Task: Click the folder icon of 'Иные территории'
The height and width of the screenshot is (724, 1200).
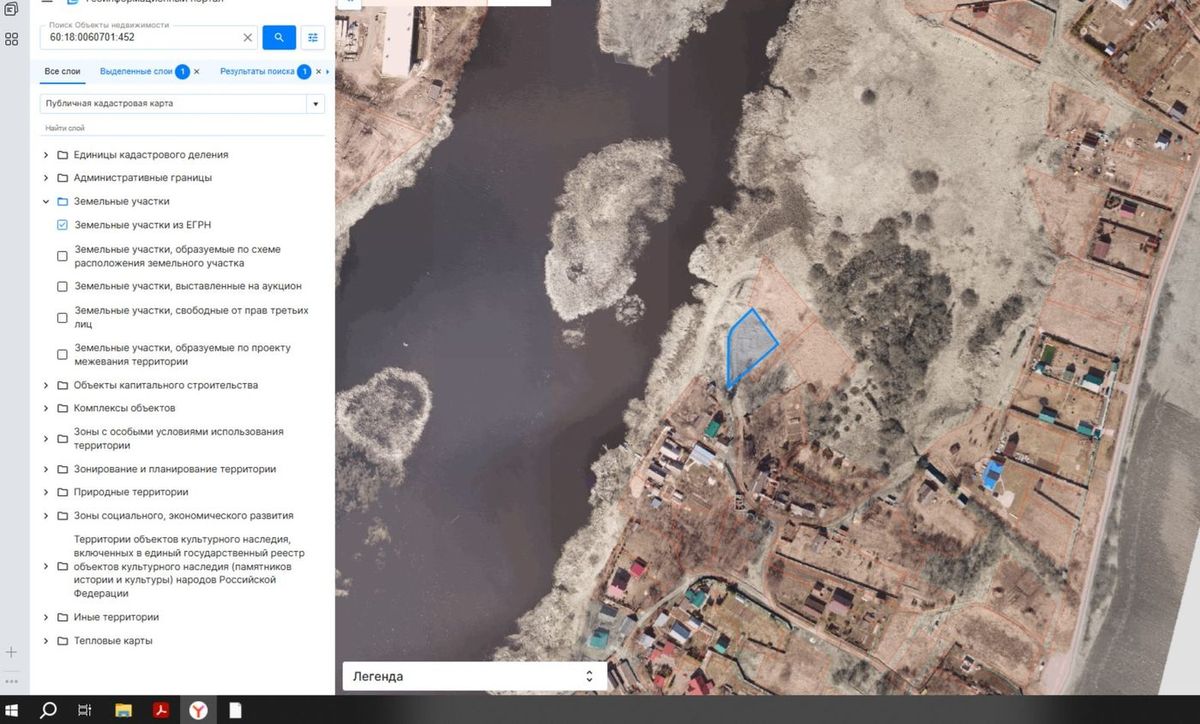Action: tap(62, 617)
